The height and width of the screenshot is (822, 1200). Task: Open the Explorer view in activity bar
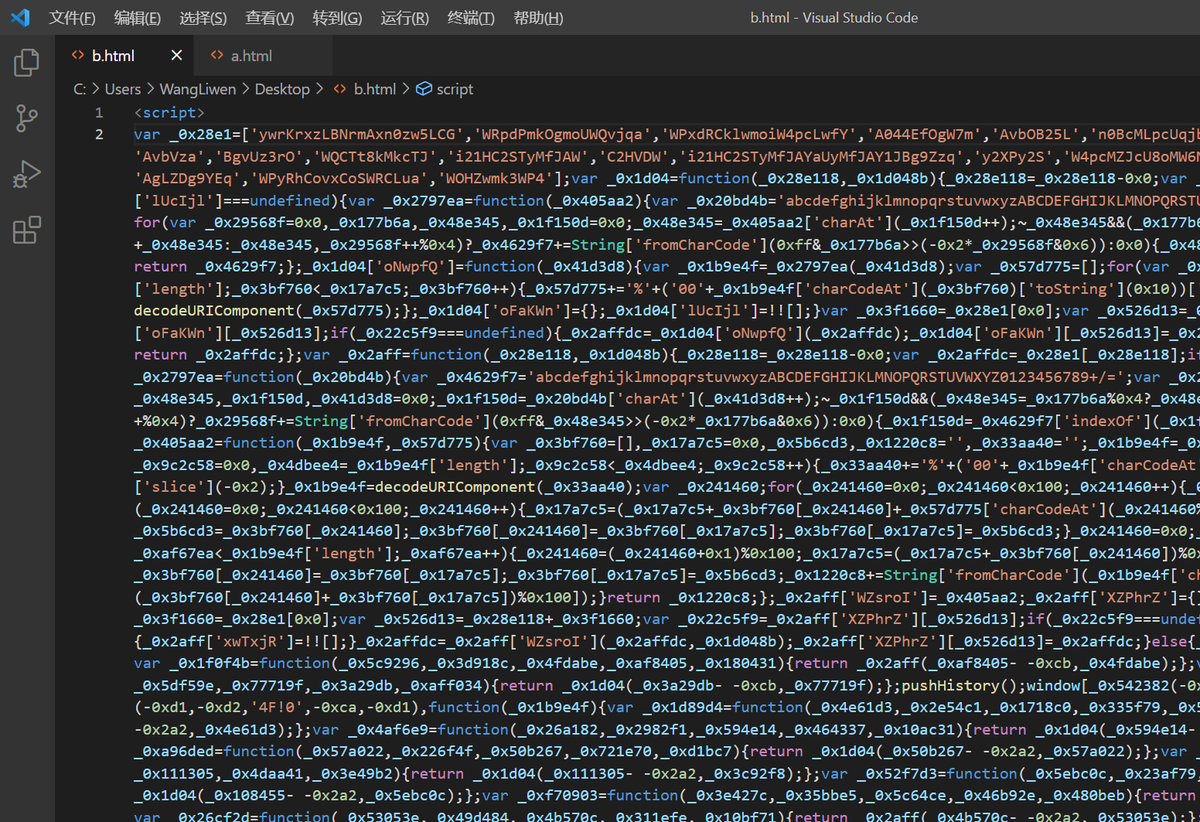[26, 64]
